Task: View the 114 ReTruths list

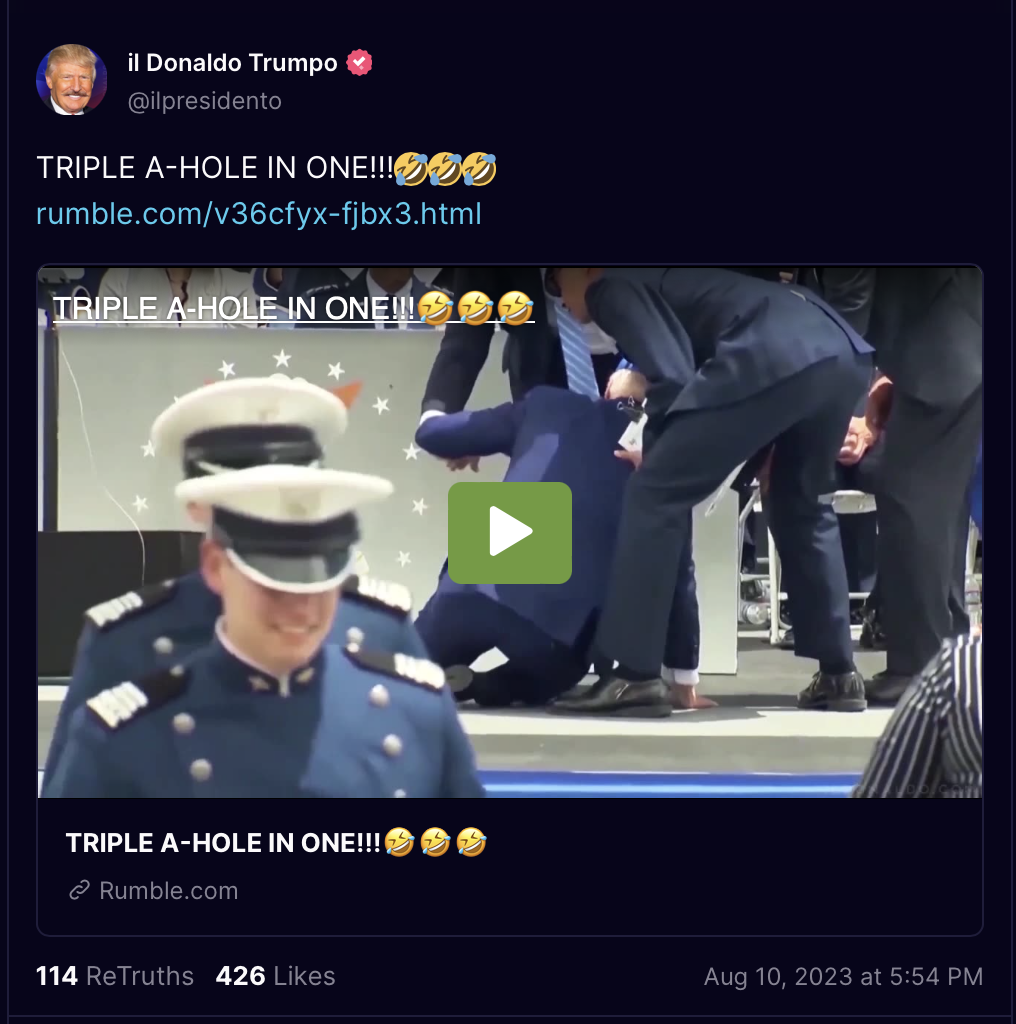Action: click(115, 976)
